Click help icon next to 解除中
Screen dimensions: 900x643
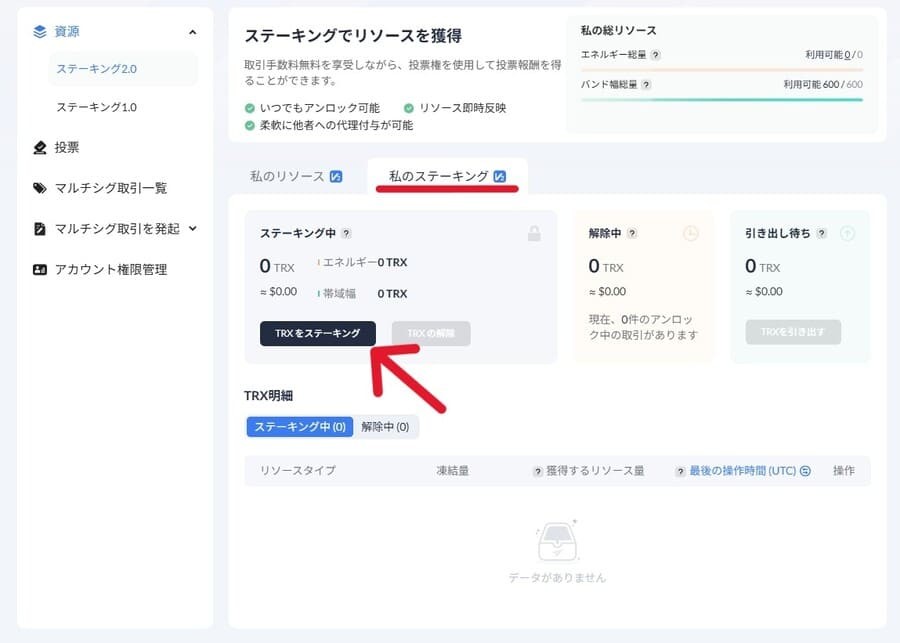click(632, 233)
